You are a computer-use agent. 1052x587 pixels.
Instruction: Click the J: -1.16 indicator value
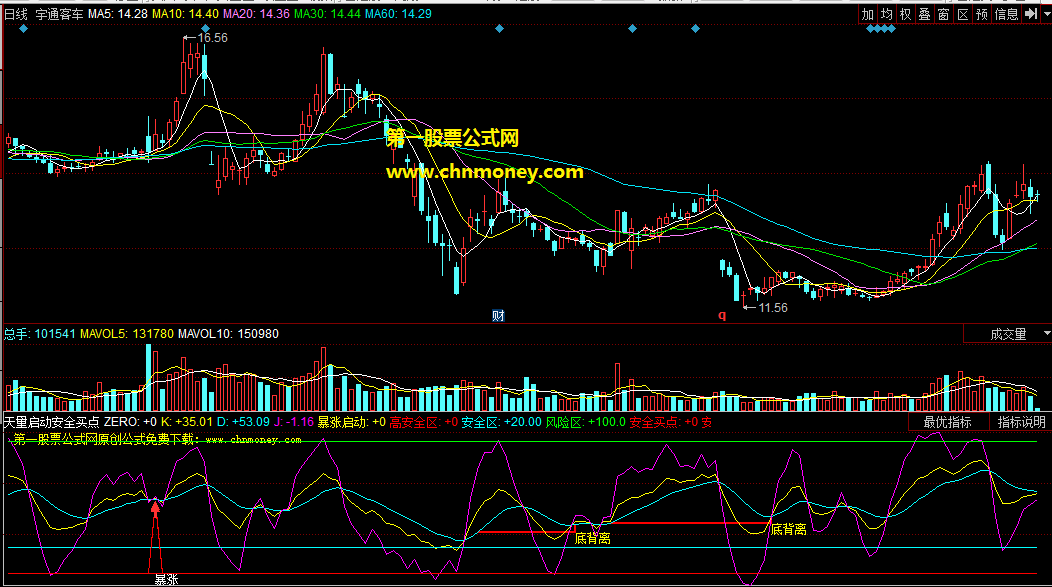[x=294, y=422]
